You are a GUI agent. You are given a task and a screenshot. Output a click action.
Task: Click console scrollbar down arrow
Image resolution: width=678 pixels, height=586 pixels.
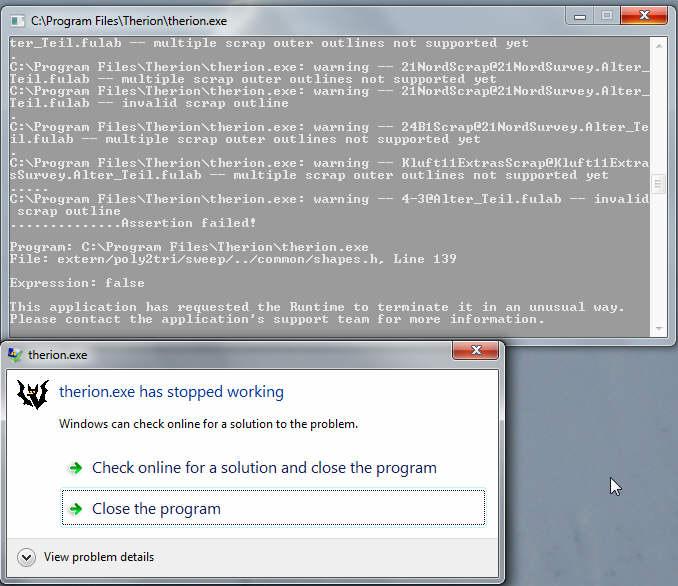(x=659, y=329)
